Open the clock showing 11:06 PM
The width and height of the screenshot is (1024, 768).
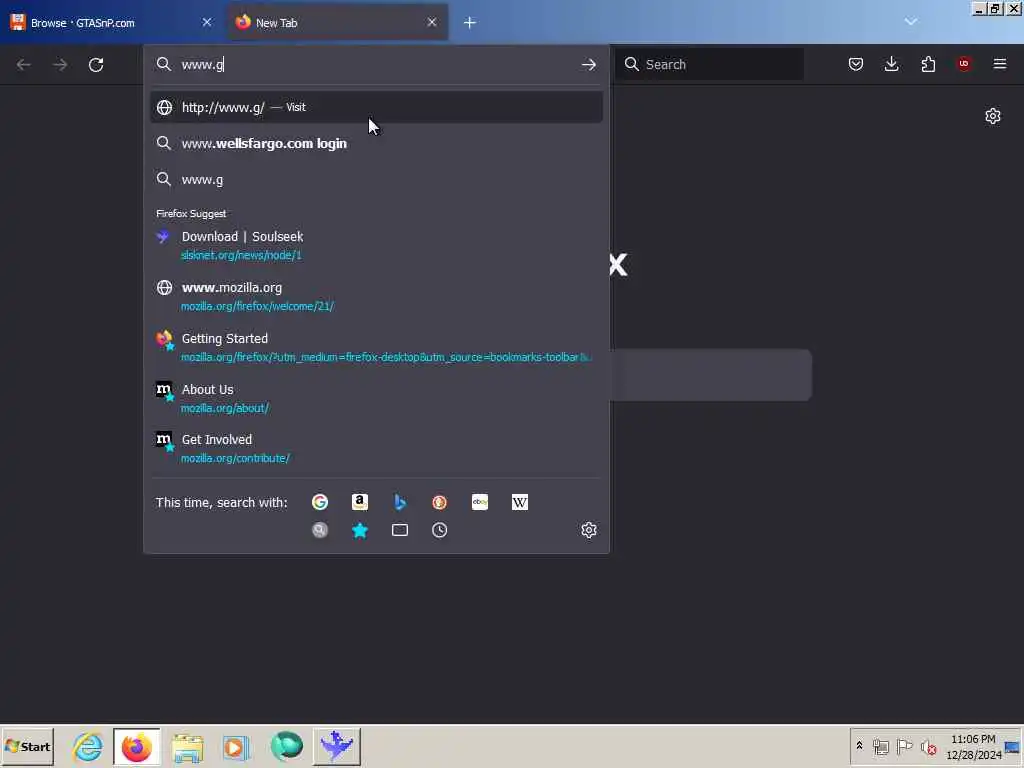click(973, 746)
